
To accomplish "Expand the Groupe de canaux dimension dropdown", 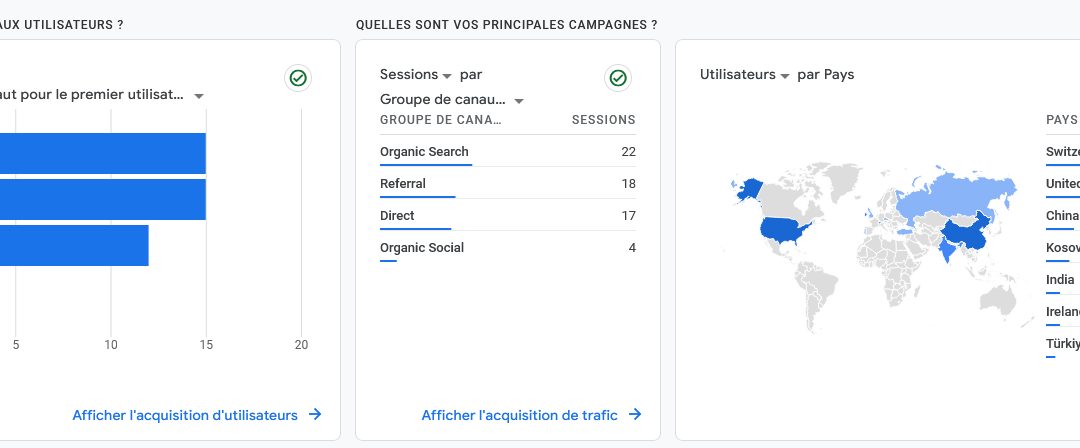I will [452, 100].
